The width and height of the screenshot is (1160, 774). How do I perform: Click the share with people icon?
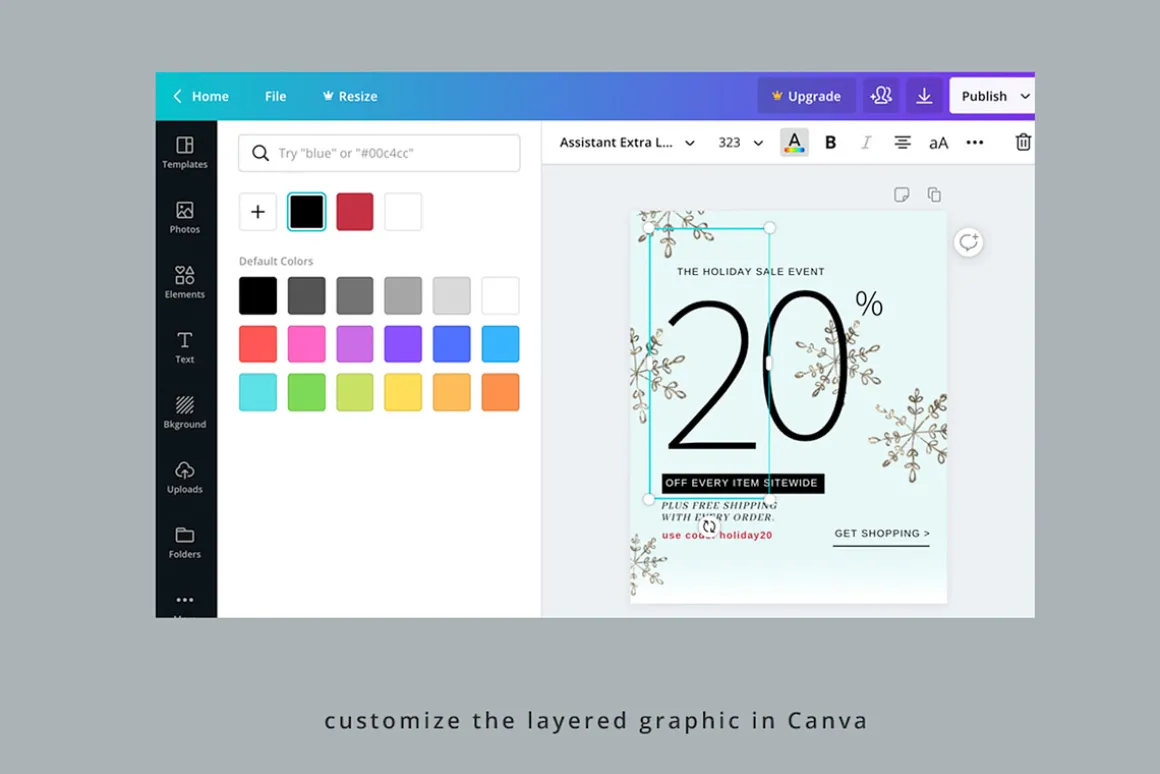pos(880,96)
